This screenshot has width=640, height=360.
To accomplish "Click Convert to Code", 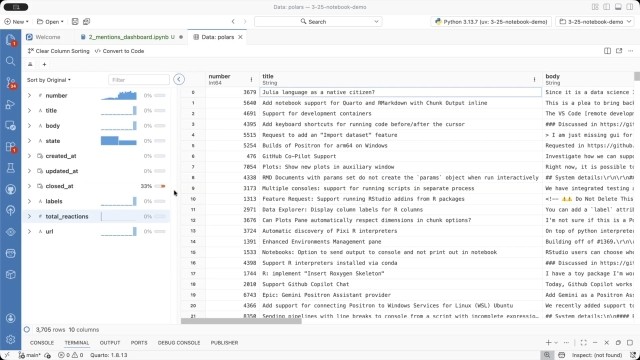I will point(119,51).
